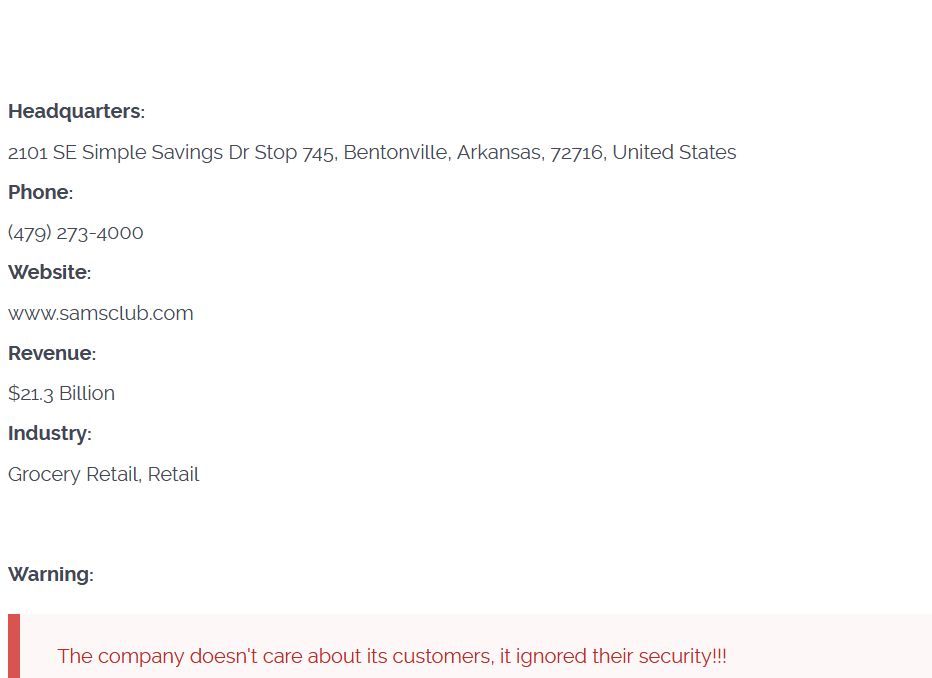The image size is (932, 678).
Task: Click the zip code 72716
Action: pyautogui.click(x=578, y=153)
